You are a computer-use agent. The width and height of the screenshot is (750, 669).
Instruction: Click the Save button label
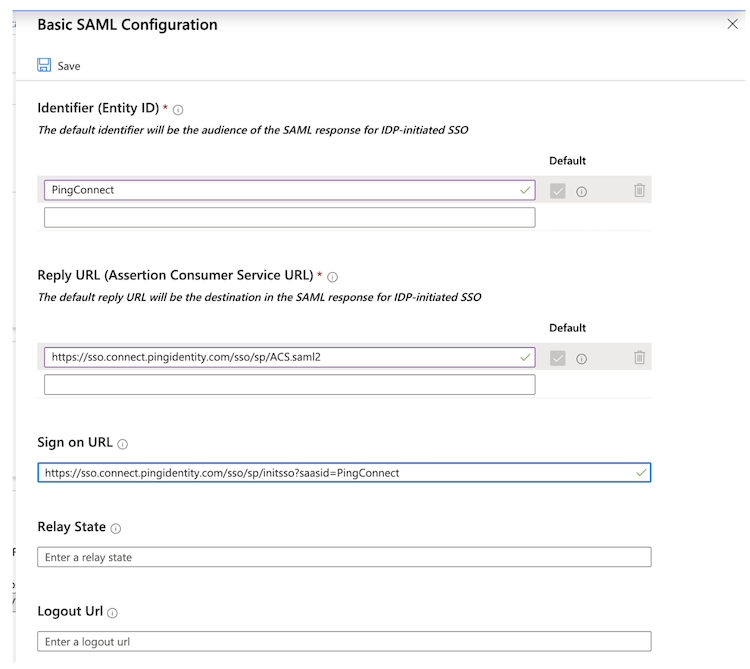tap(69, 66)
